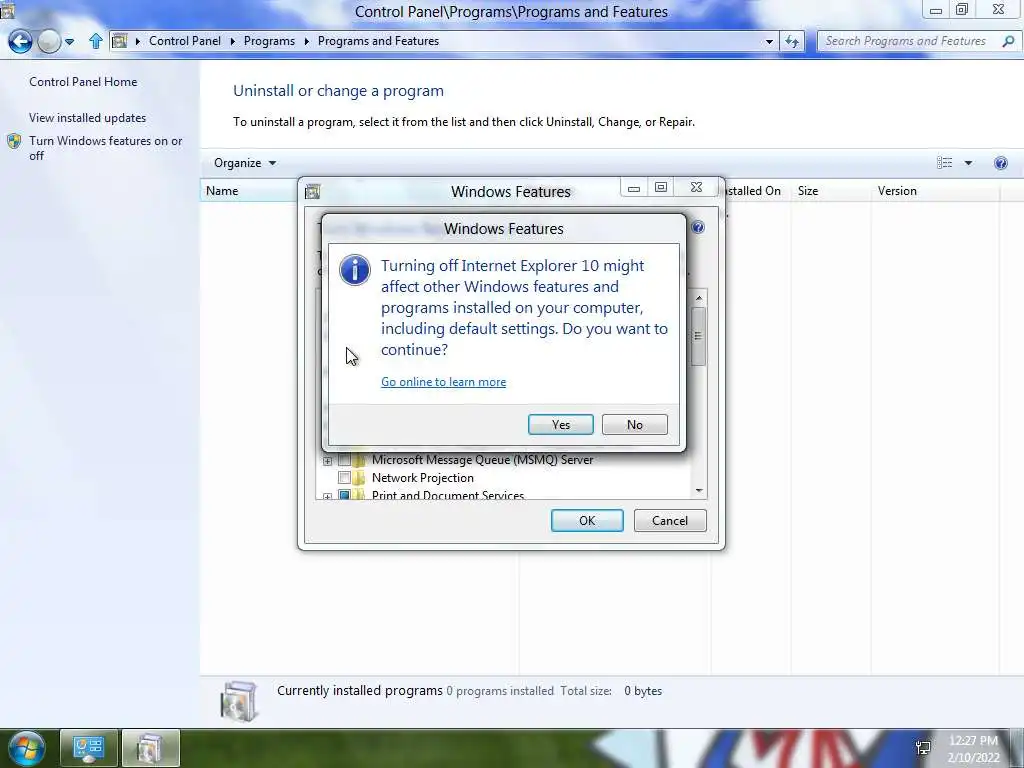Refresh the Programs and Features view
The image size is (1024, 768).
pos(792,41)
